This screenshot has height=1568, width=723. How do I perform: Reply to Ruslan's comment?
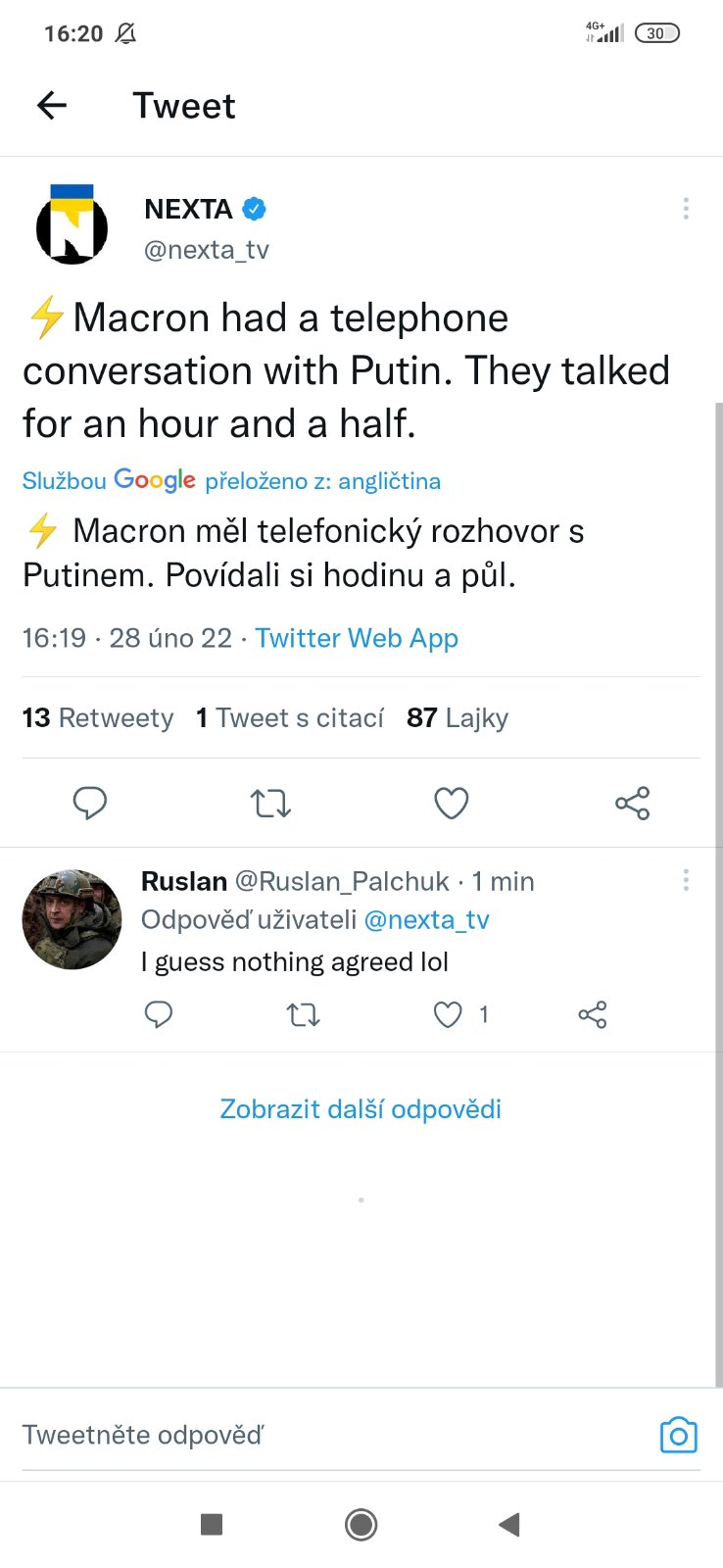tap(159, 1014)
